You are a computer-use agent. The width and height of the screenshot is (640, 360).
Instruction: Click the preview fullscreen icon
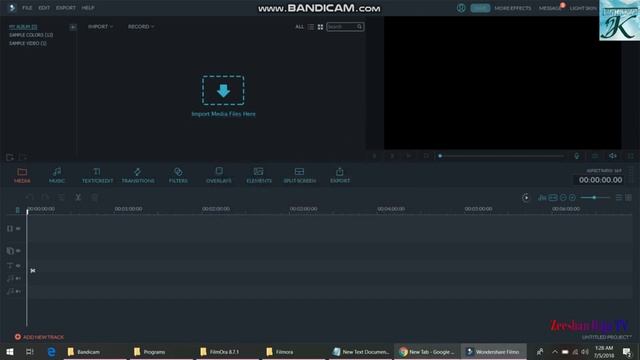(631, 156)
